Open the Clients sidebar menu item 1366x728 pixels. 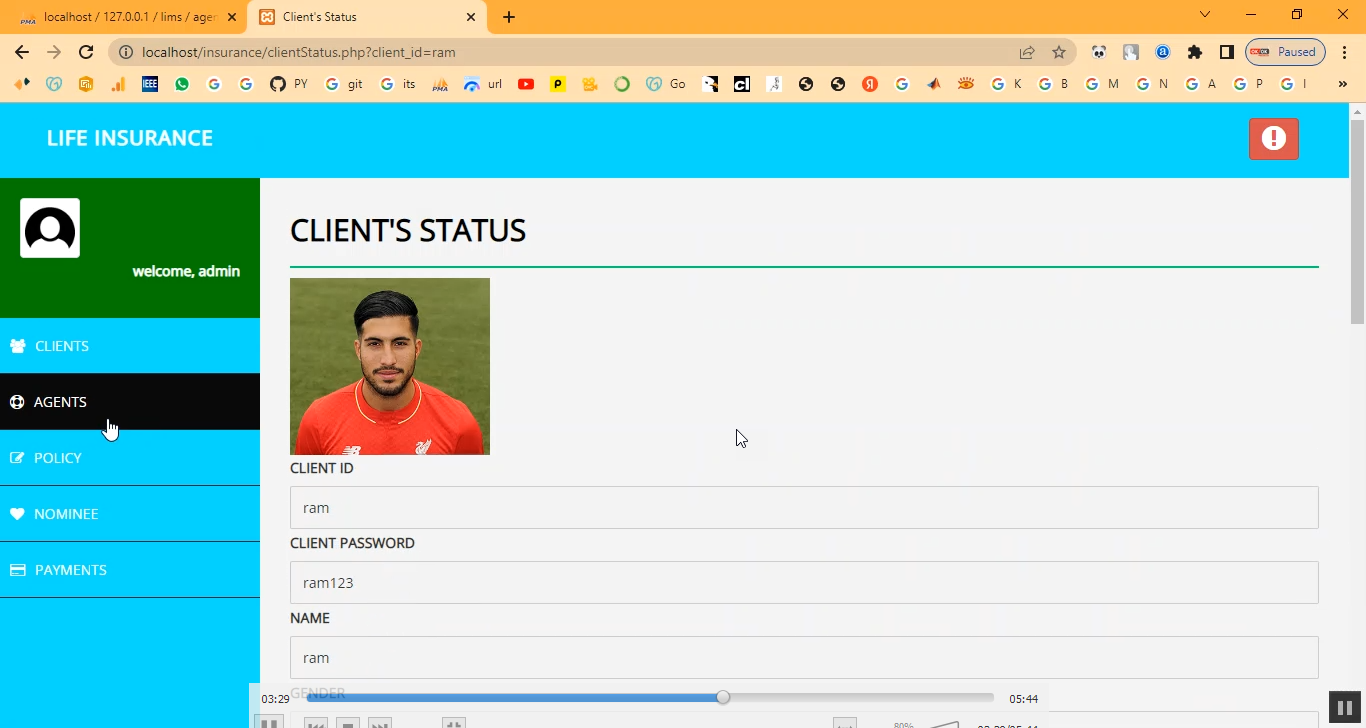[62, 346]
